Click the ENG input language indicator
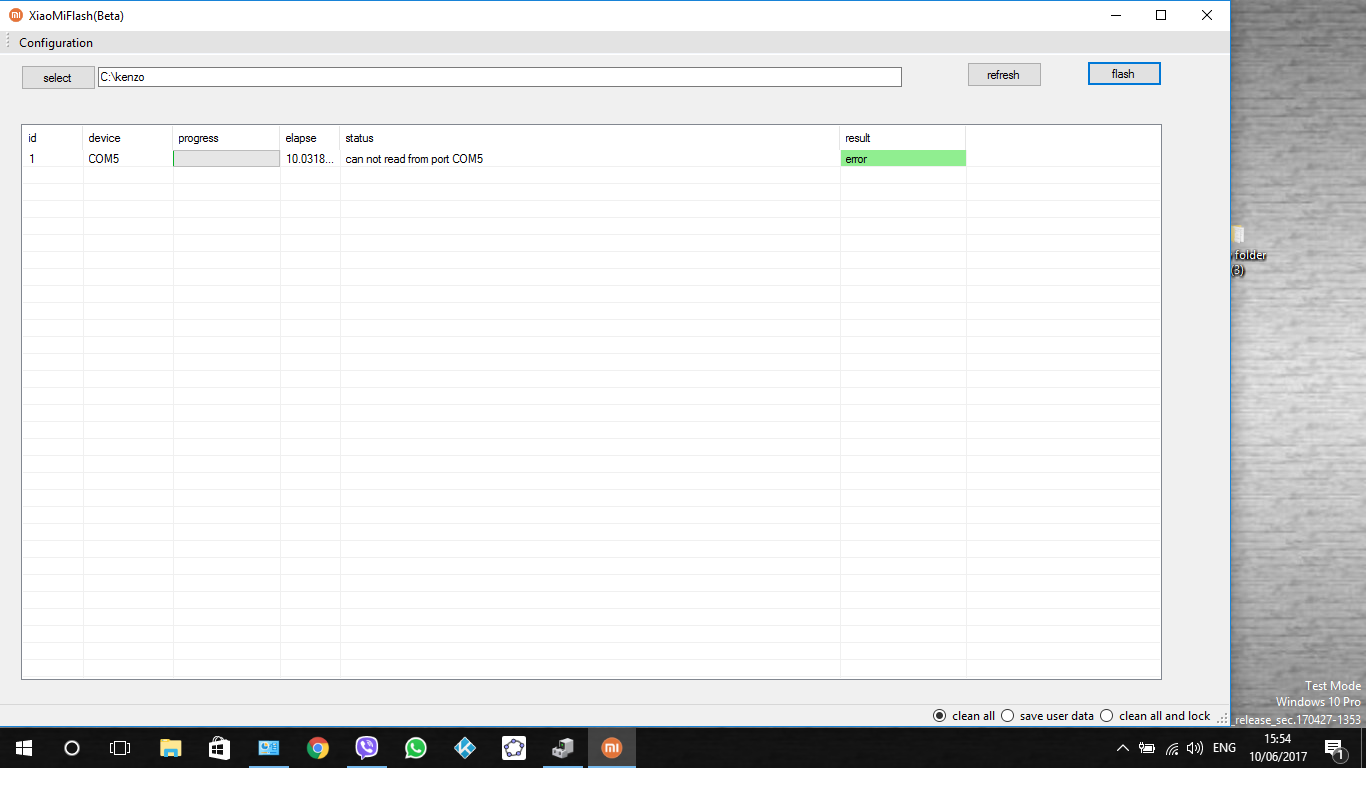 [1224, 748]
